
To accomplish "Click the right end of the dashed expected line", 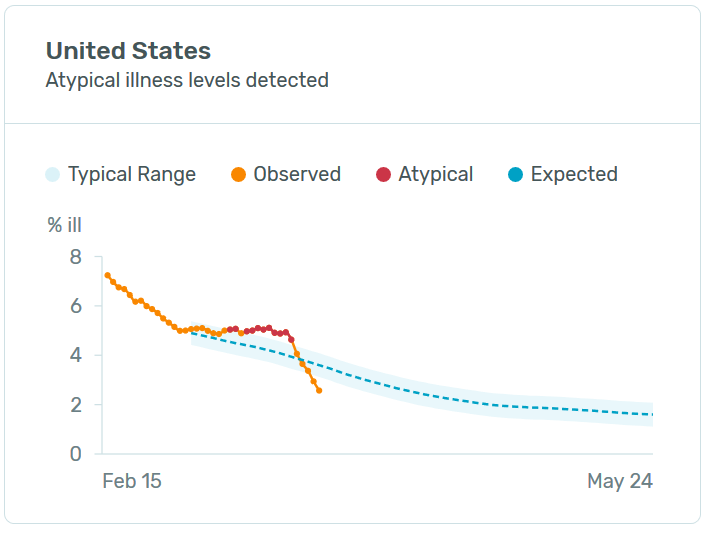I will coord(651,414).
